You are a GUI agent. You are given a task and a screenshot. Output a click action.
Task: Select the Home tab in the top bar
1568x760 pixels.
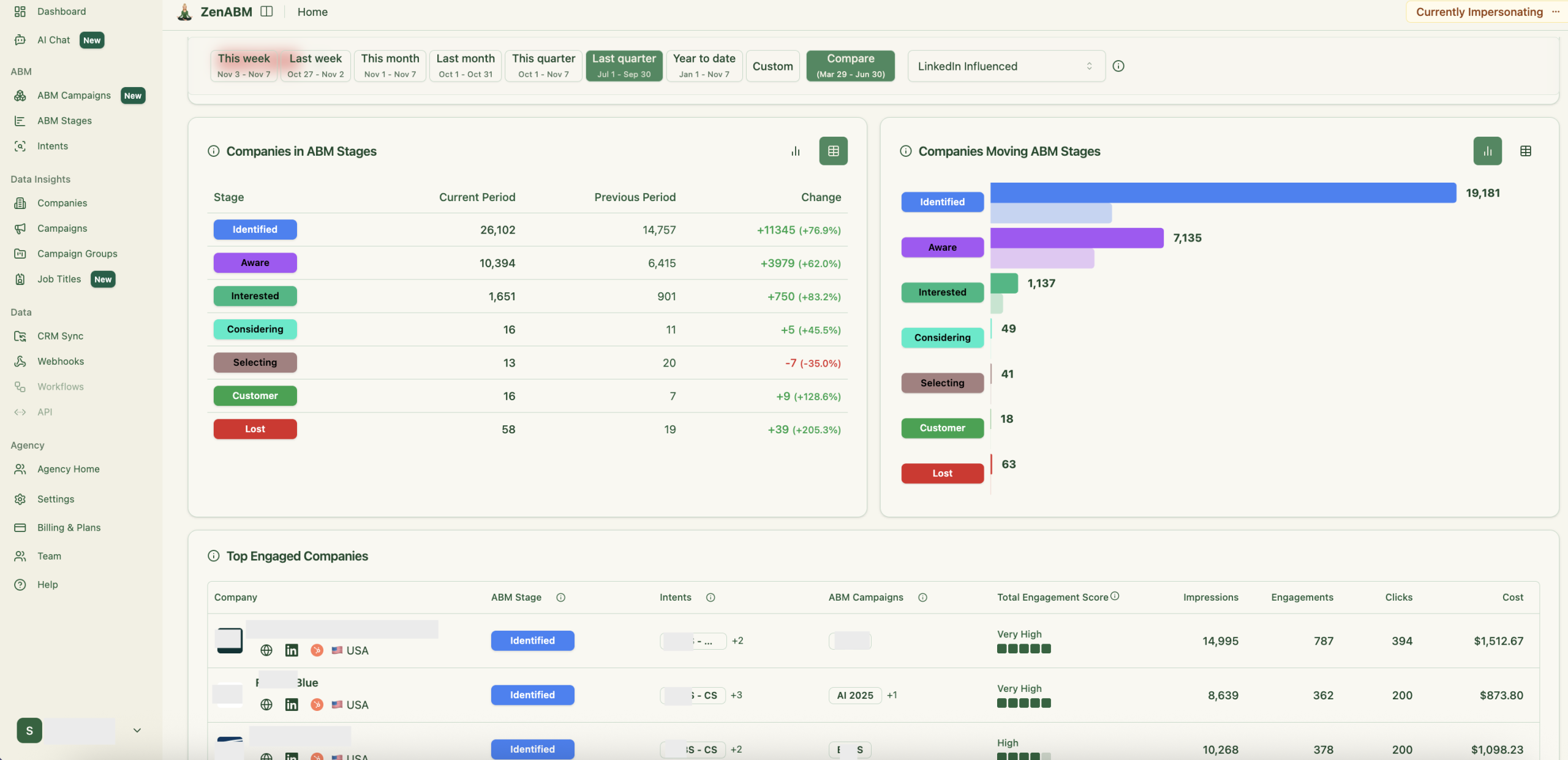point(312,12)
